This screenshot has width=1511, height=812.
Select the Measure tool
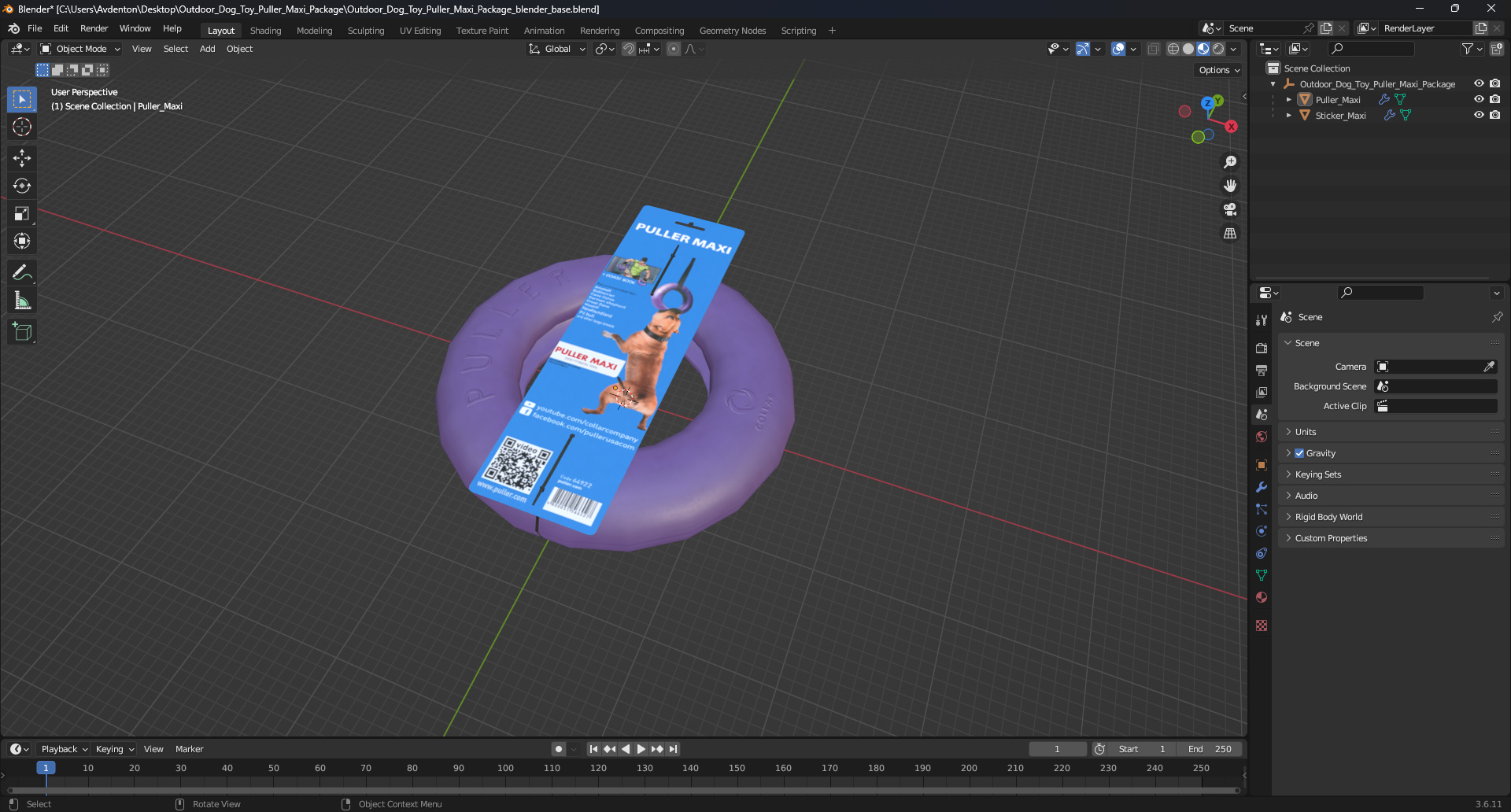click(22, 300)
